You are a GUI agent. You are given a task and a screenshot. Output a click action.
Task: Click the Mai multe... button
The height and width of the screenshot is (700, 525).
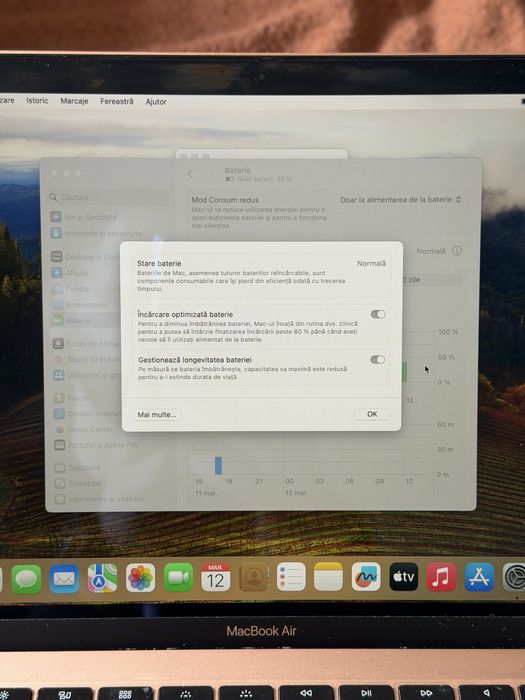click(157, 414)
